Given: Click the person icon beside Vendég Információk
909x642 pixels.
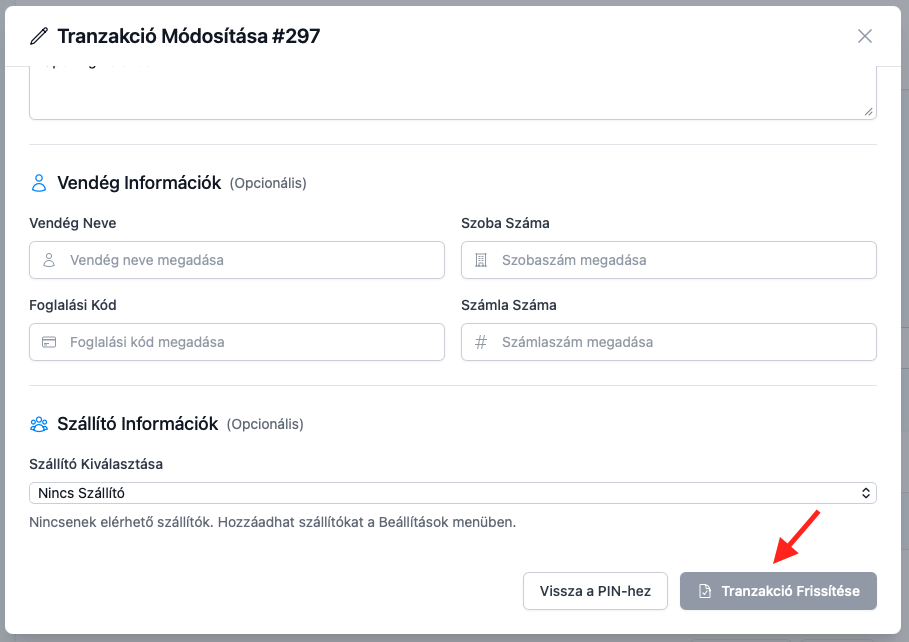Looking at the screenshot, I should coord(39,183).
